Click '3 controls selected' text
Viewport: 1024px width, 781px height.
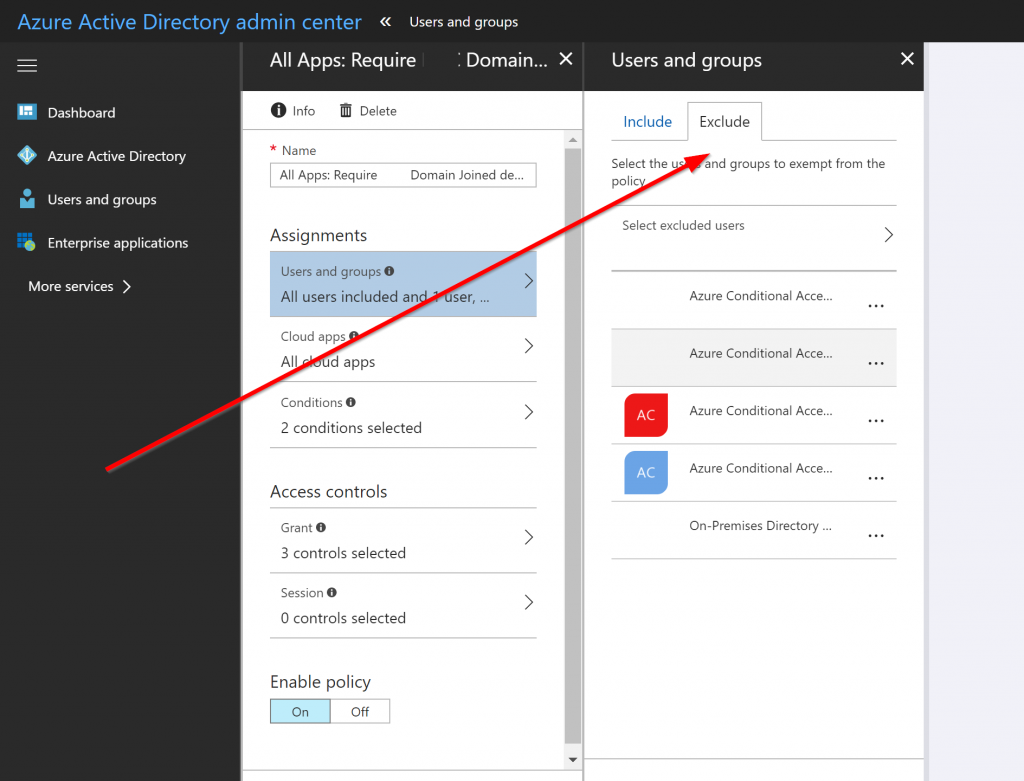(x=343, y=553)
